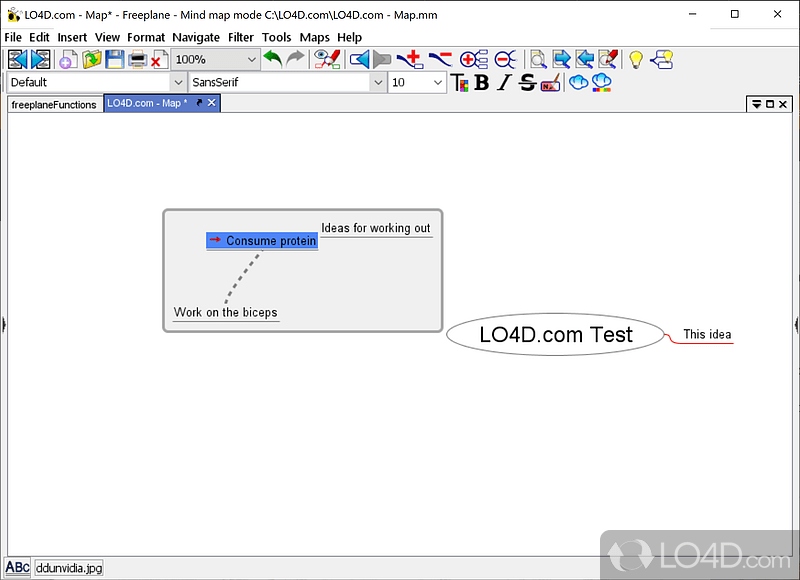The image size is (800, 580).
Task: Click node with light bulb icon
Action: tap(662, 59)
